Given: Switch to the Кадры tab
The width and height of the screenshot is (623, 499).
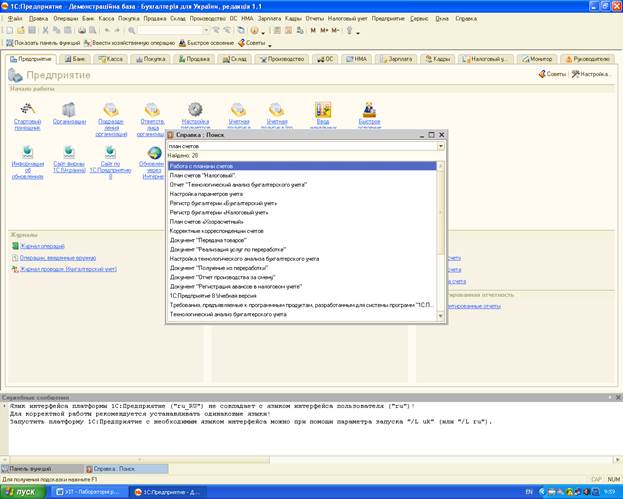Looking at the screenshot, I should [437, 59].
